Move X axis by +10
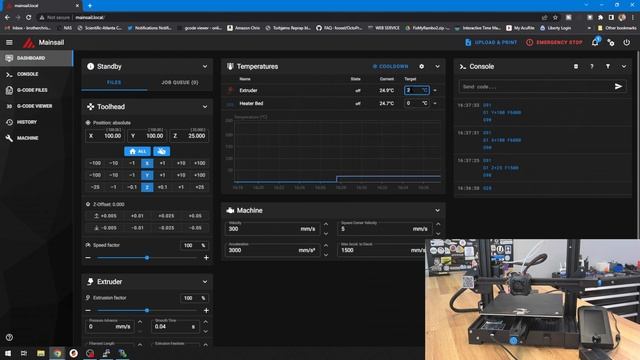The image size is (640, 360). [181, 163]
